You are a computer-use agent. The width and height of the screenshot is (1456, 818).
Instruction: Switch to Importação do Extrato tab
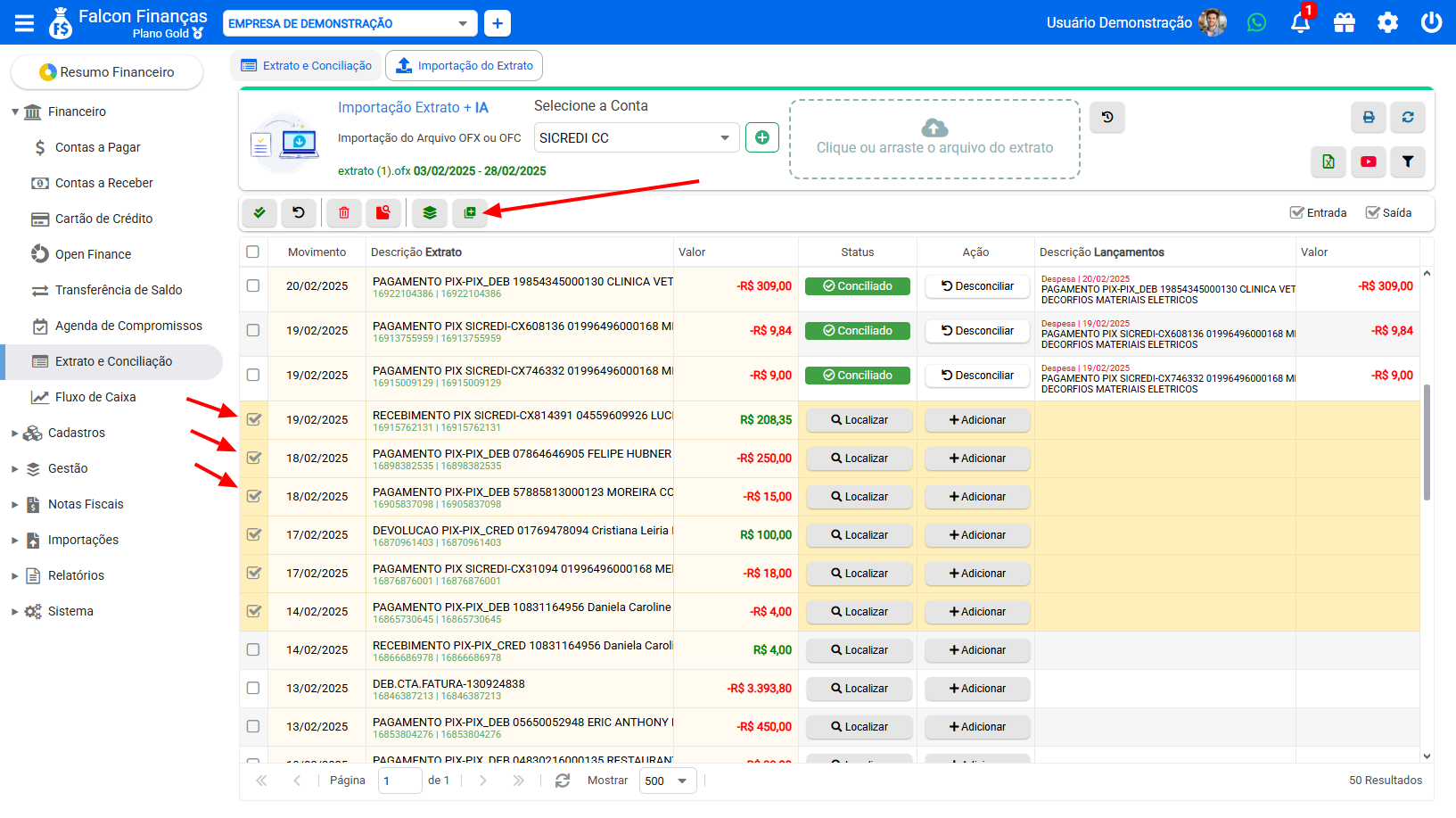click(x=464, y=65)
